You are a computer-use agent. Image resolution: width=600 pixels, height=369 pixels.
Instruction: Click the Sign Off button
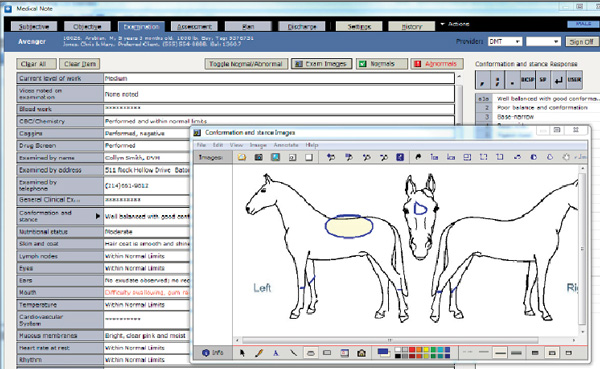coord(581,42)
